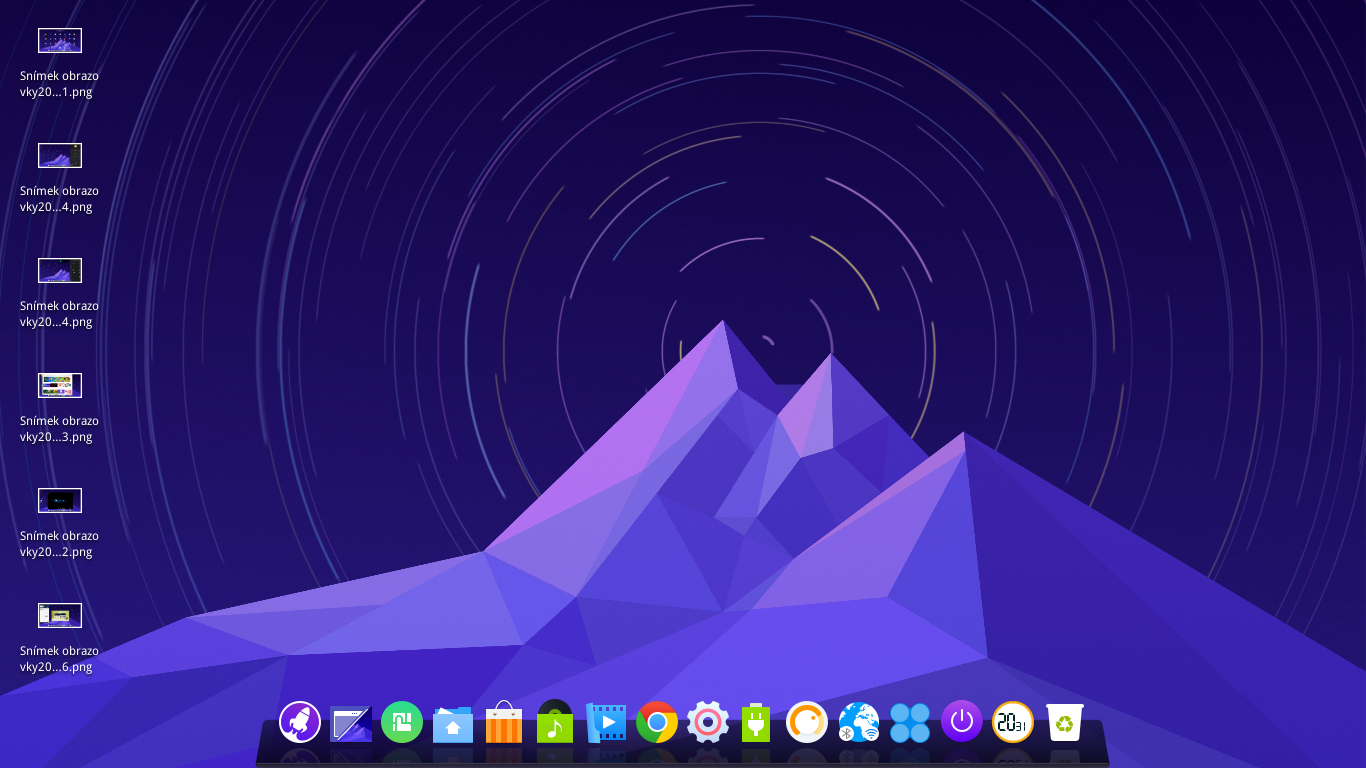Image resolution: width=1366 pixels, height=768 pixels.
Task: Select desktop file ending in 3.png
Action: tap(60, 407)
